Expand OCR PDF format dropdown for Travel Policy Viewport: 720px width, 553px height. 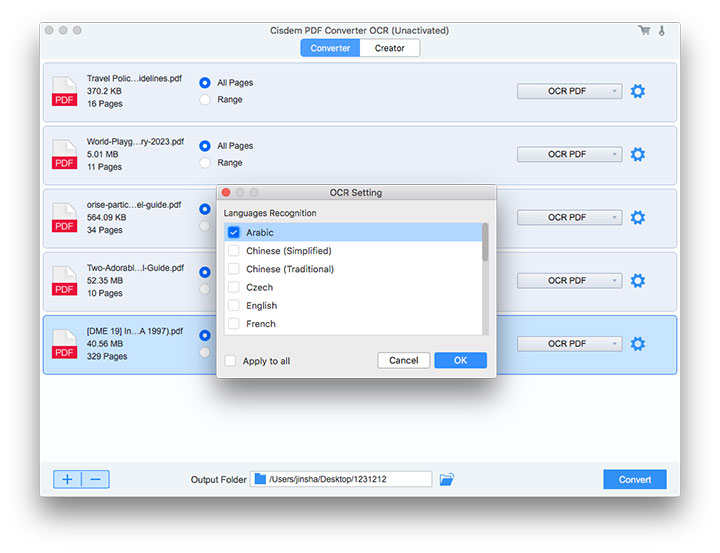point(568,91)
